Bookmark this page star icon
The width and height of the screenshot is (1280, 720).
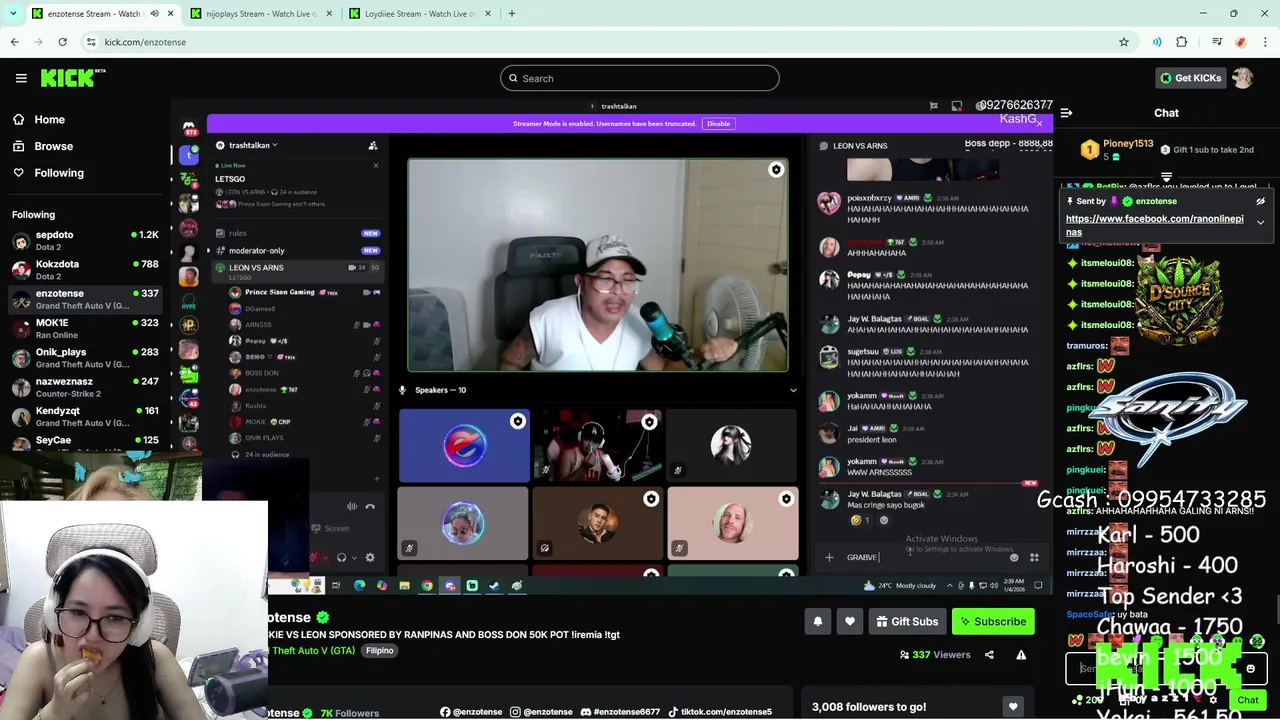click(x=1124, y=42)
